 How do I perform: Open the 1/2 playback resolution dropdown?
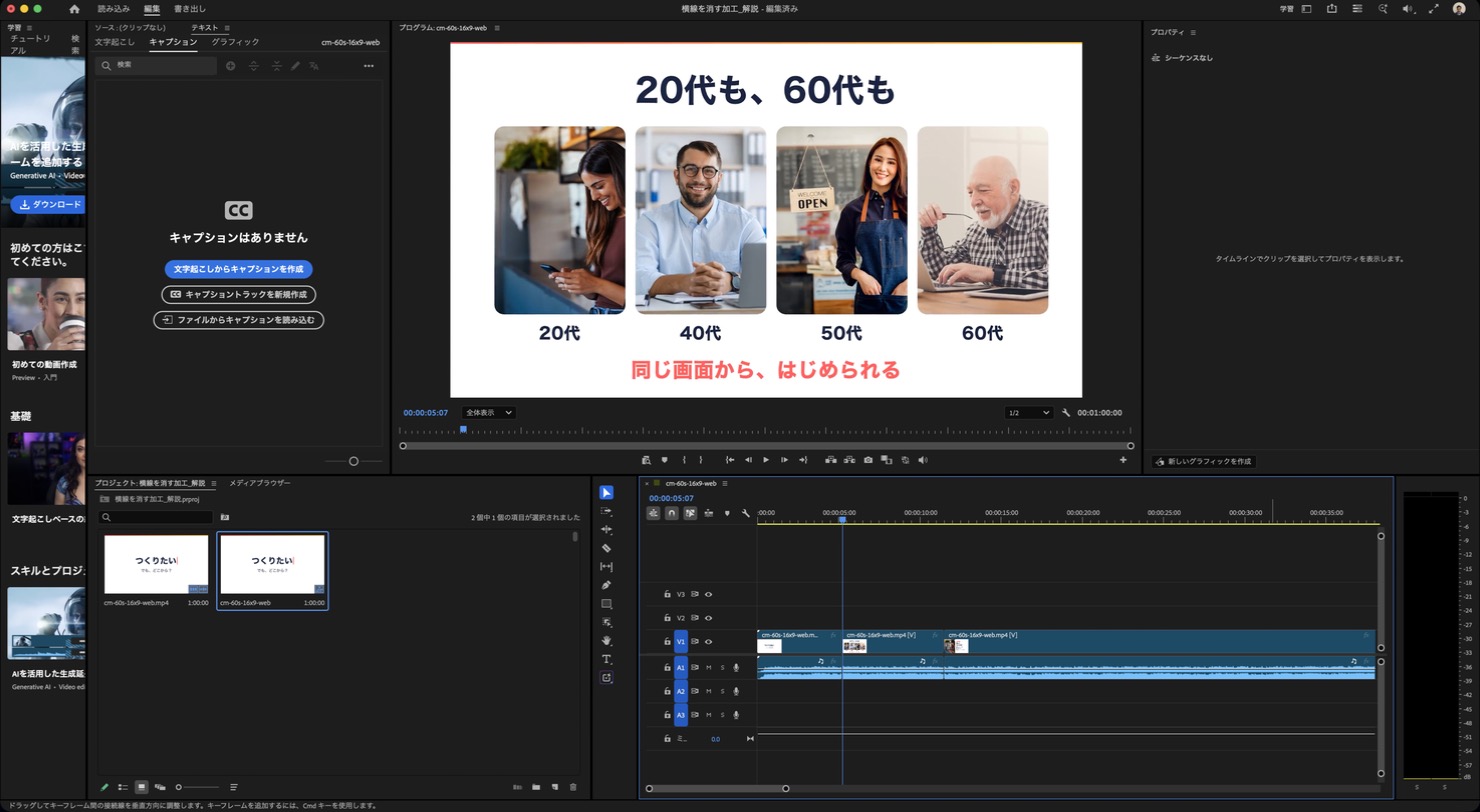pyautogui.click(x=1029, y=412)
